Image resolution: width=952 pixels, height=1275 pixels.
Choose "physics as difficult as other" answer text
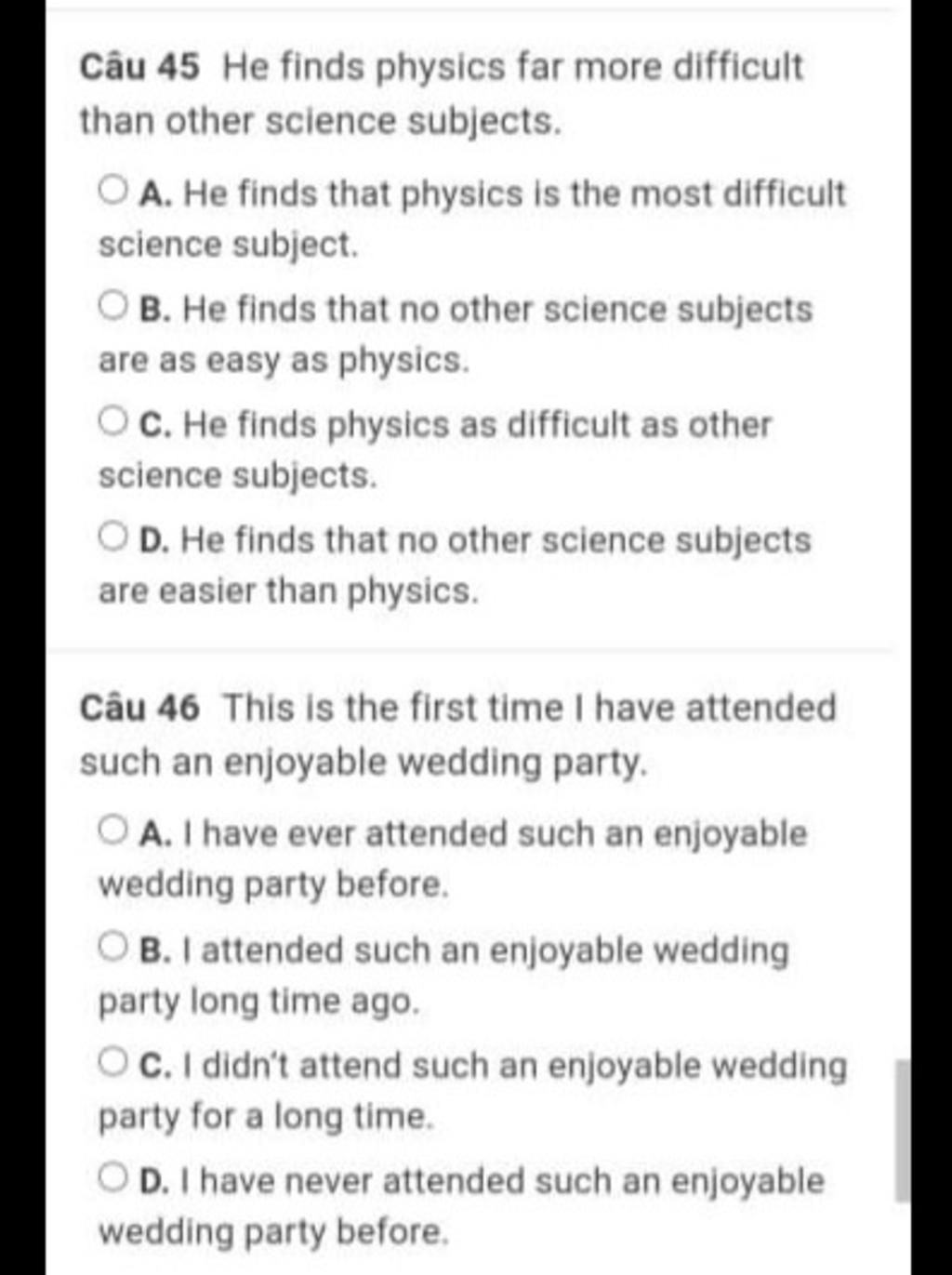coord(549,426)
